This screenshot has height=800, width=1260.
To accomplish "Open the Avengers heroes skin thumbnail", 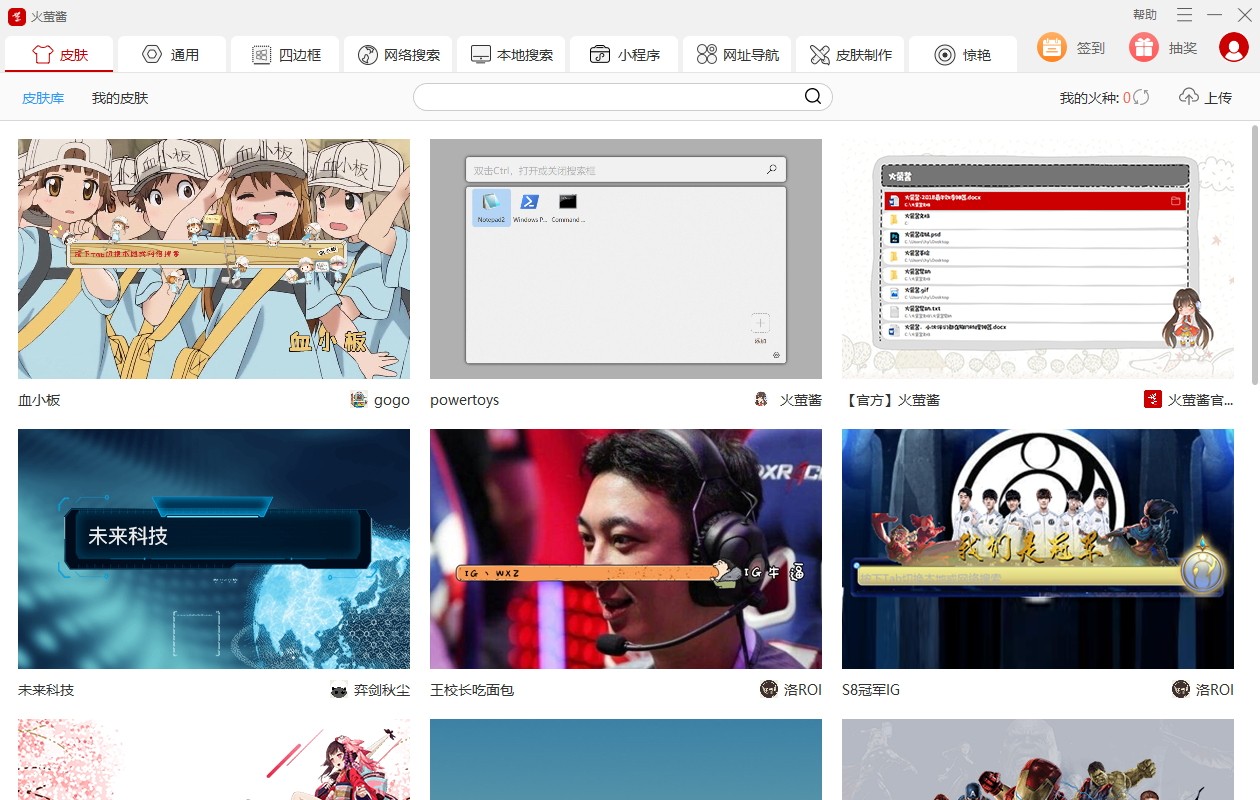I will [x=1038, y=759].
